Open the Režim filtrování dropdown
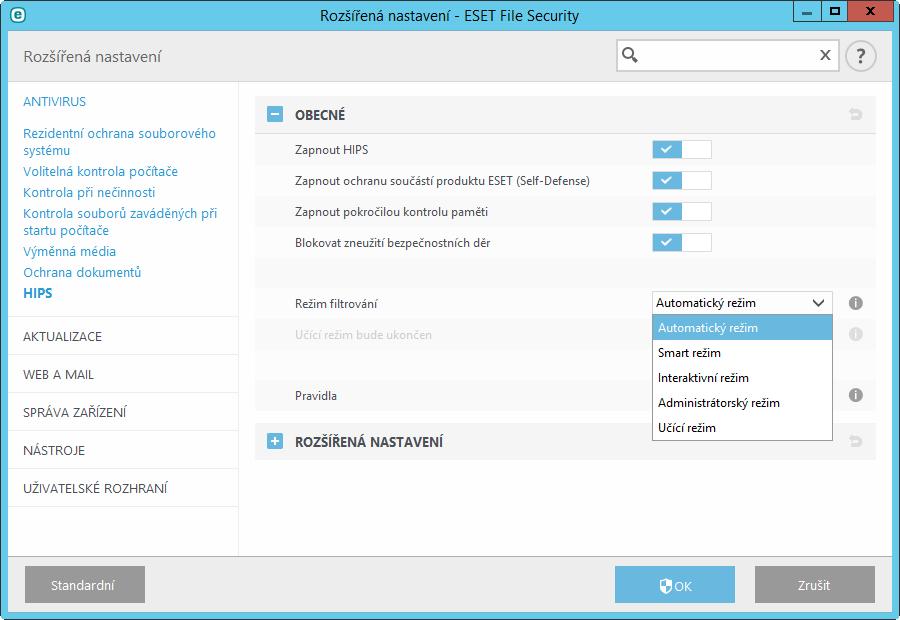900x620 pixels. click(742, 303)
